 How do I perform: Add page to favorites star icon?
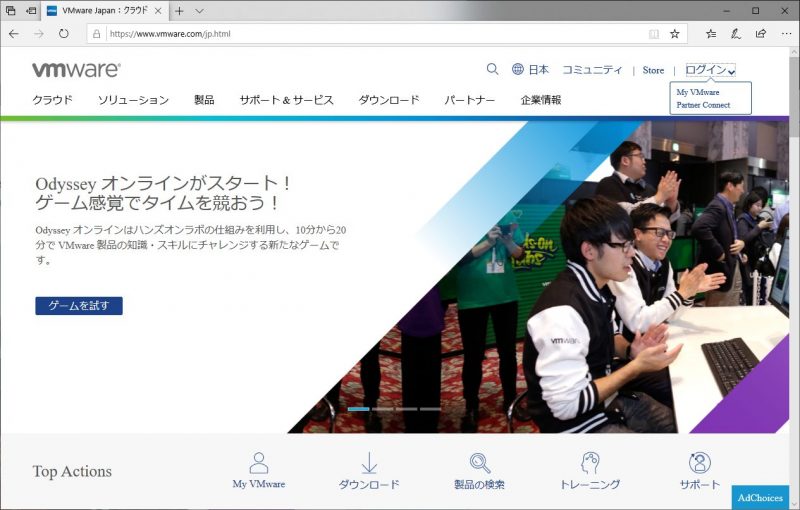coord(674,34)
